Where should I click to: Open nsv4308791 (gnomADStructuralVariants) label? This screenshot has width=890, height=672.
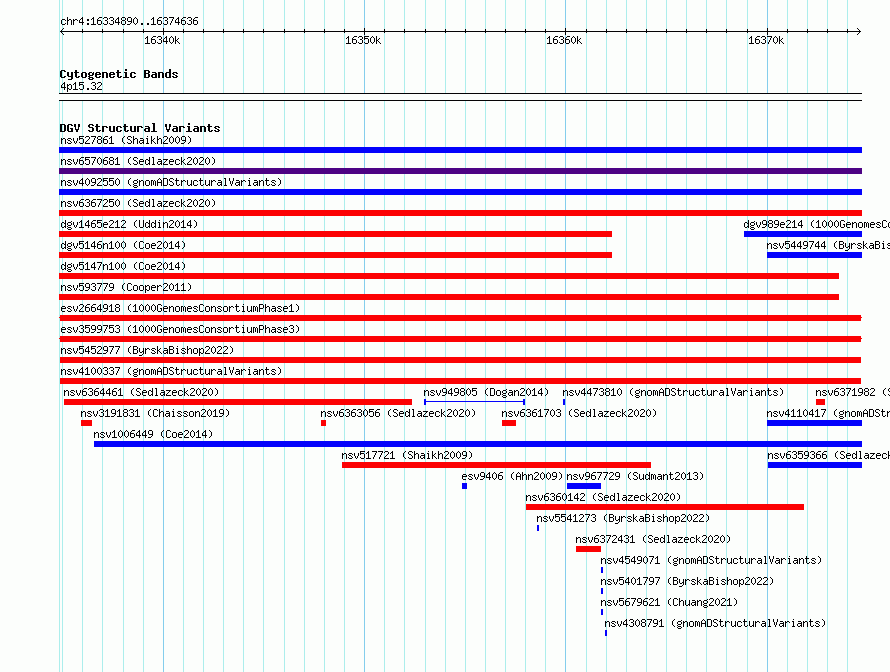[x=715, y=623]
